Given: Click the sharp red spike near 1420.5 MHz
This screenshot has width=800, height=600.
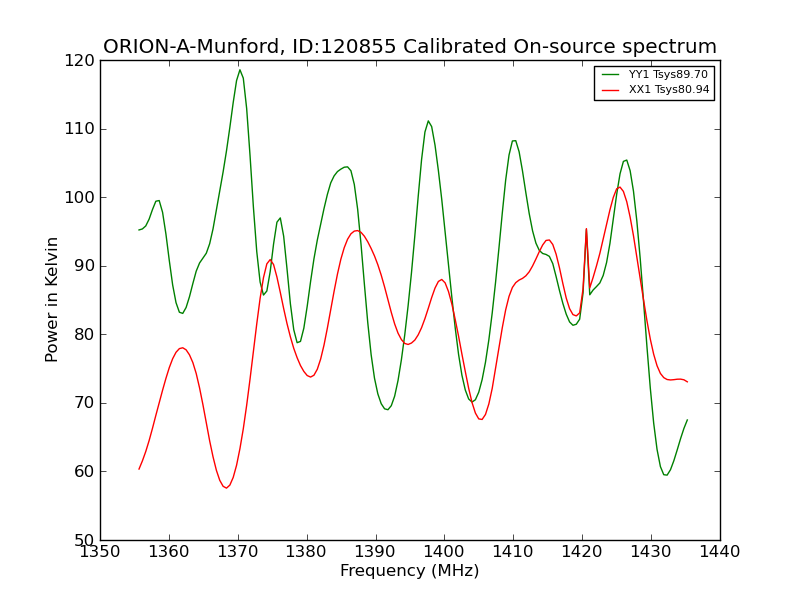Looking at the screenshot, I should [x=586, y=229].
